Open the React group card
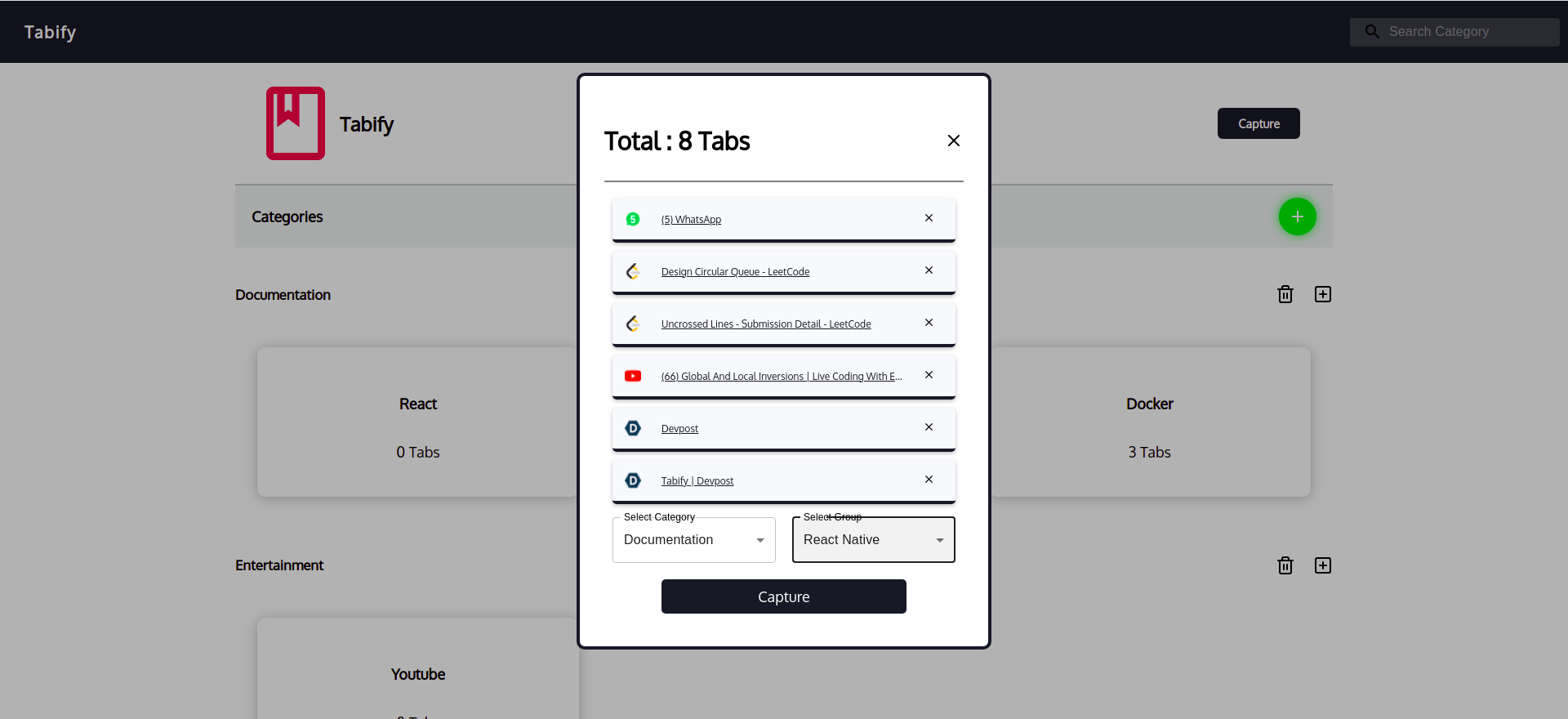 pos(418,422)
